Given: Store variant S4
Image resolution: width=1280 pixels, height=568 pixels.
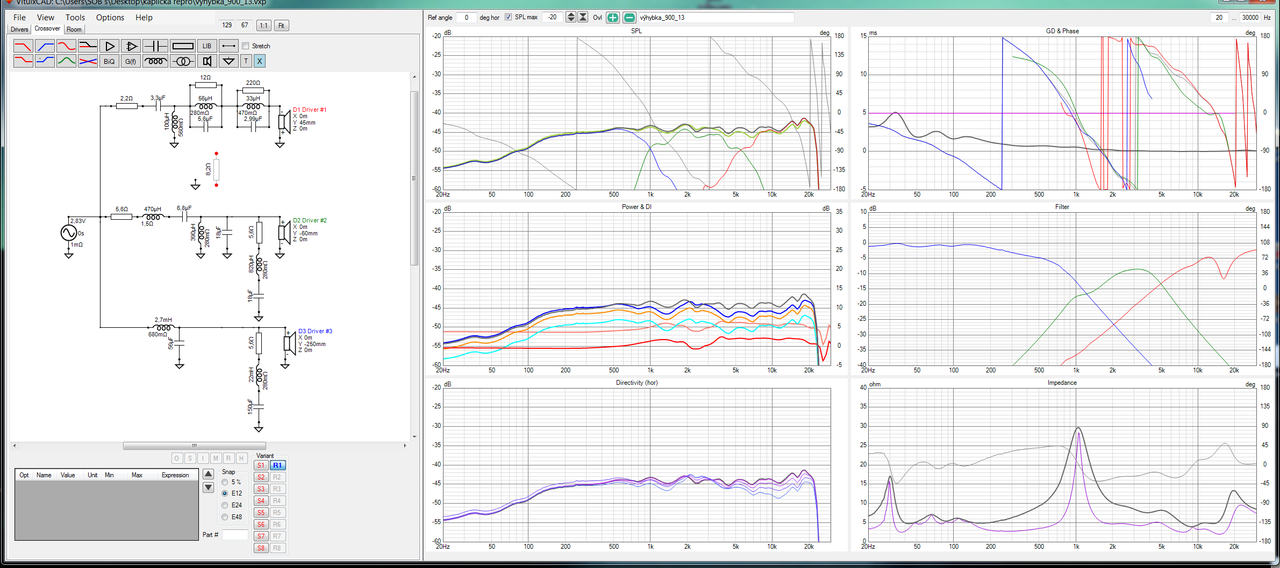Looking at the screenshot, I should tap(261, 501).
